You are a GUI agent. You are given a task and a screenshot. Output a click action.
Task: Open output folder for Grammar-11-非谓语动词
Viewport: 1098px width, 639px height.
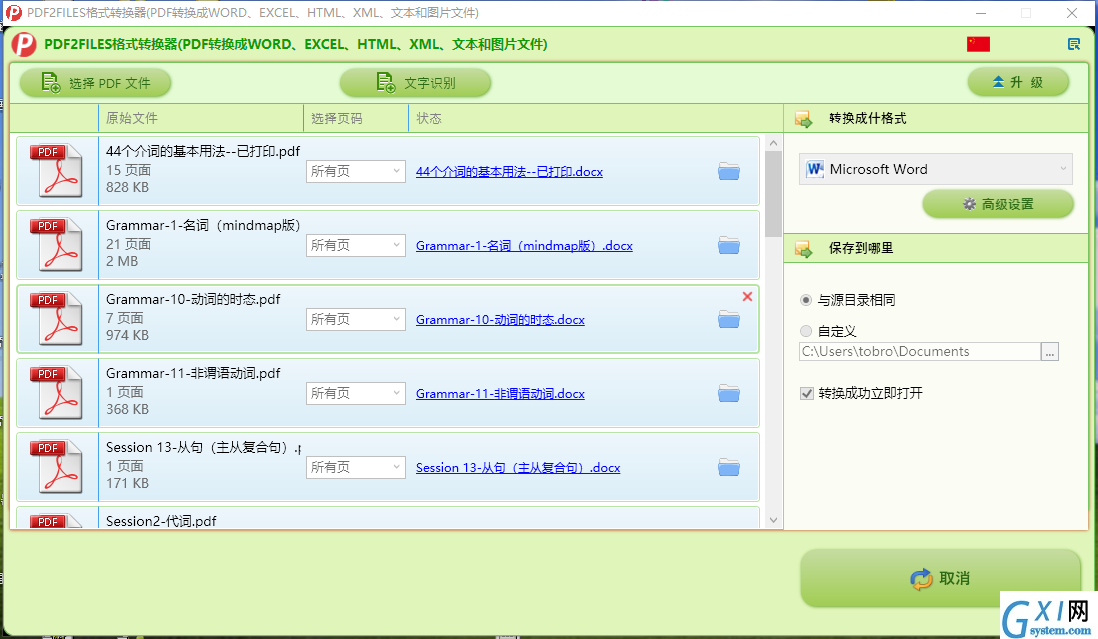tap(729, 394)
